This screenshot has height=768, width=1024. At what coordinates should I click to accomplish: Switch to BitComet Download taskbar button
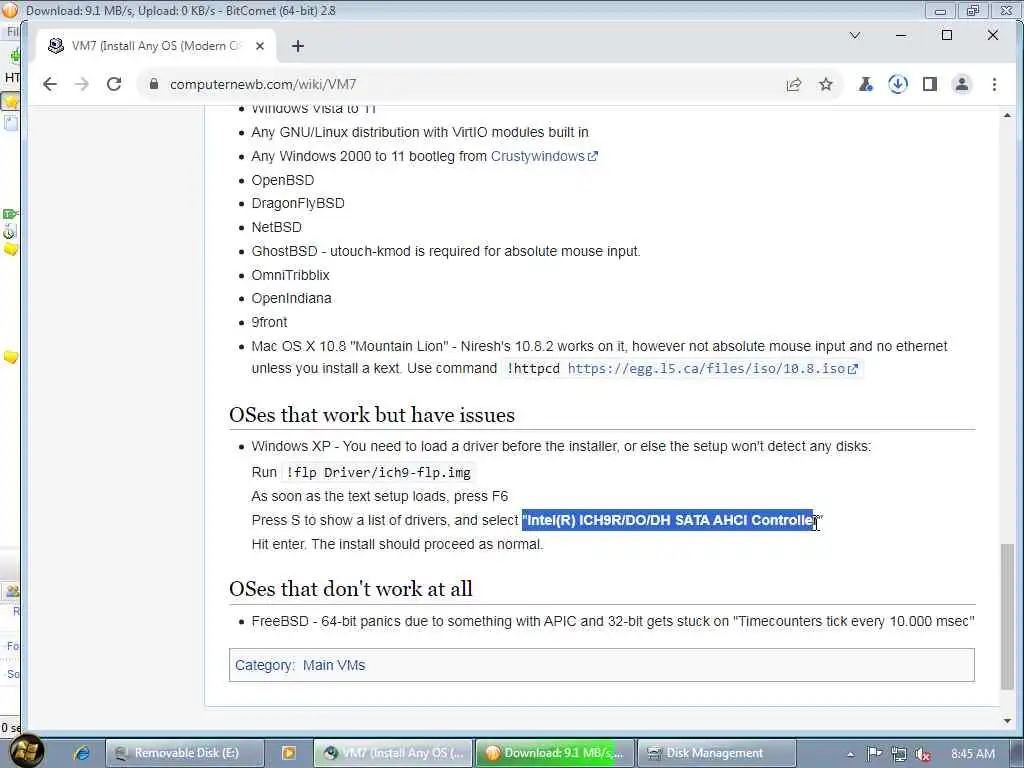(554, 753)
